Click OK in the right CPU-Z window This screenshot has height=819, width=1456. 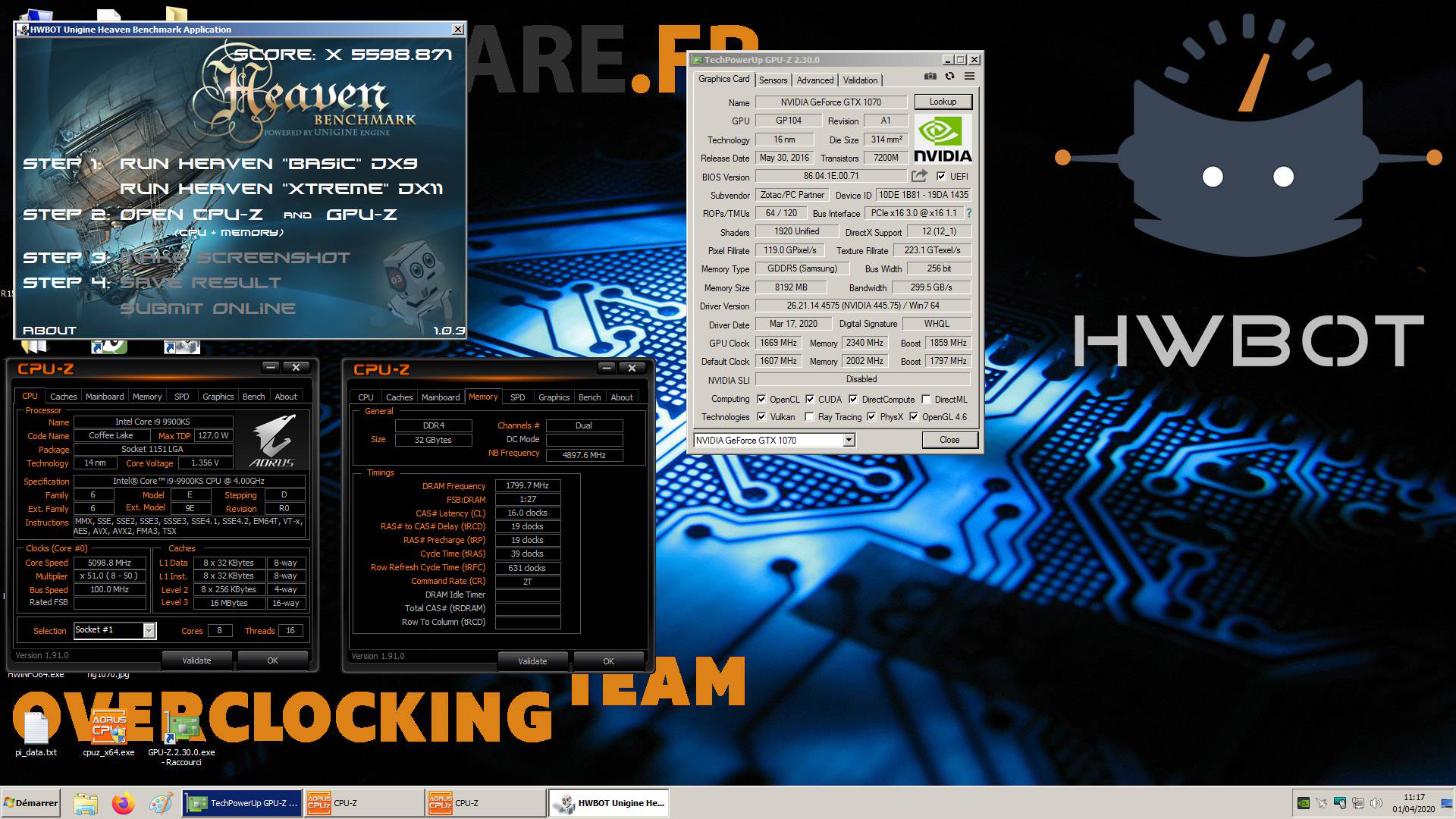608,661
